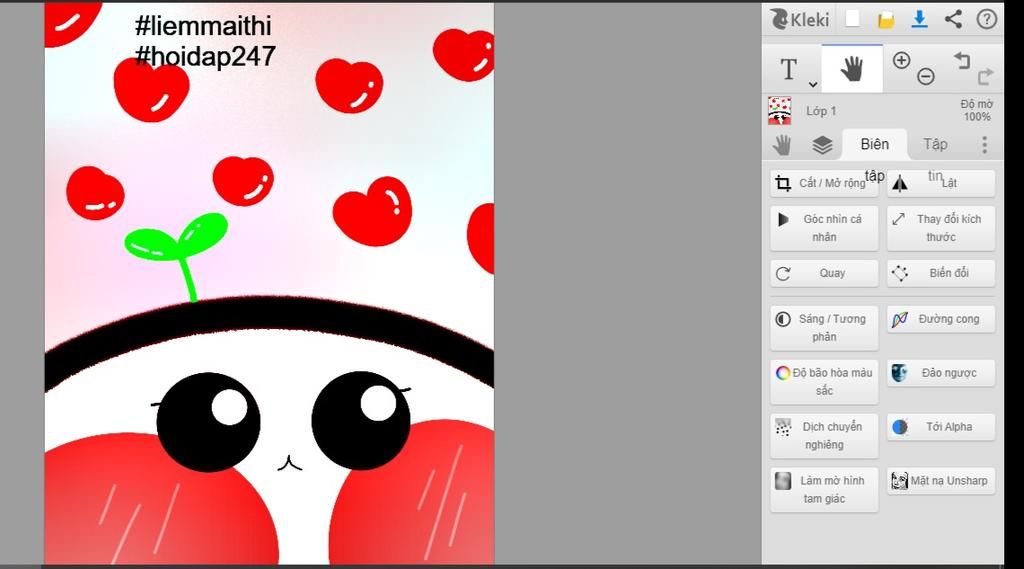1024x569 pixels.
Task: Zoom in with the plus icon
Action: tap(901, 61)
